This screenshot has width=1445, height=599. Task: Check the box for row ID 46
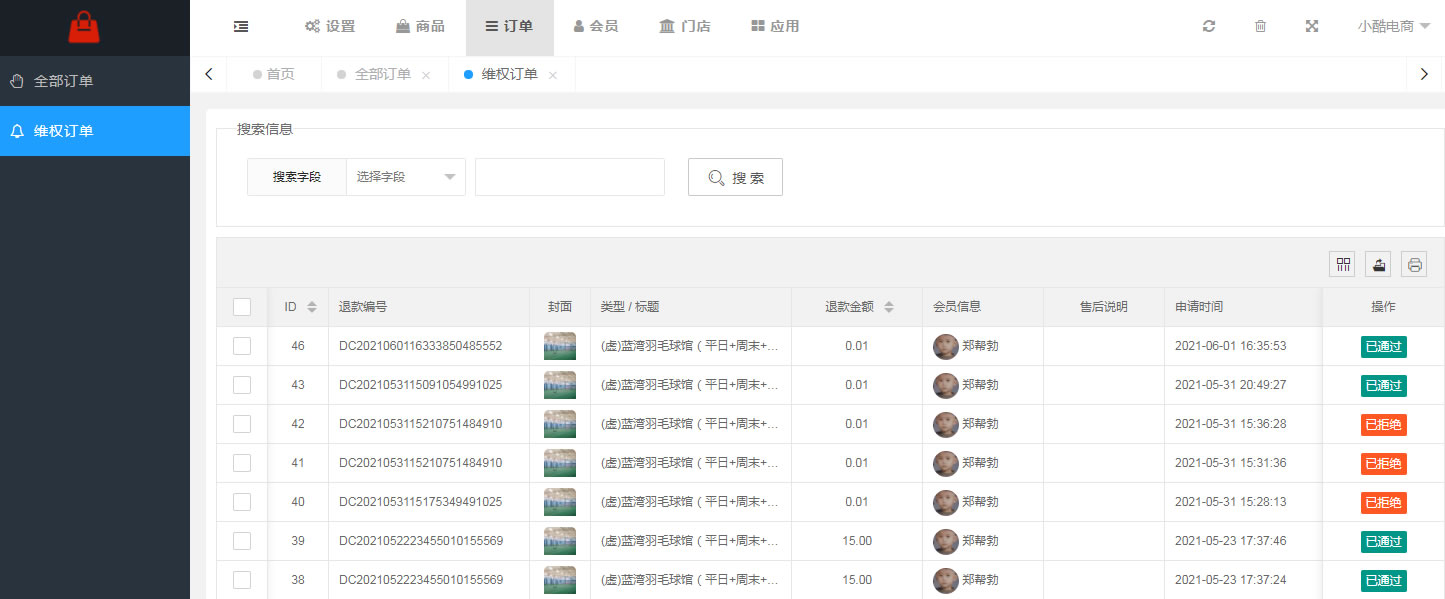(x=242, y=346)
